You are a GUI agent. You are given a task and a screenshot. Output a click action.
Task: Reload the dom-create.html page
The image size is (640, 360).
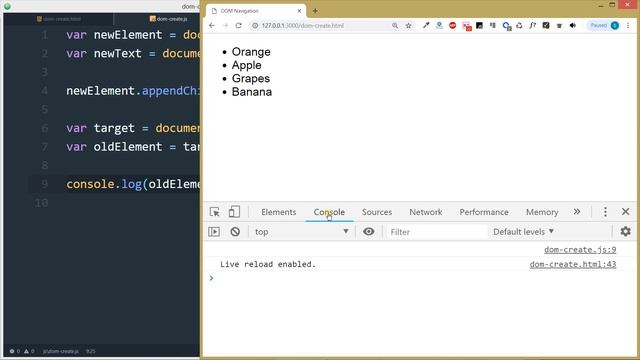point(238,25)
